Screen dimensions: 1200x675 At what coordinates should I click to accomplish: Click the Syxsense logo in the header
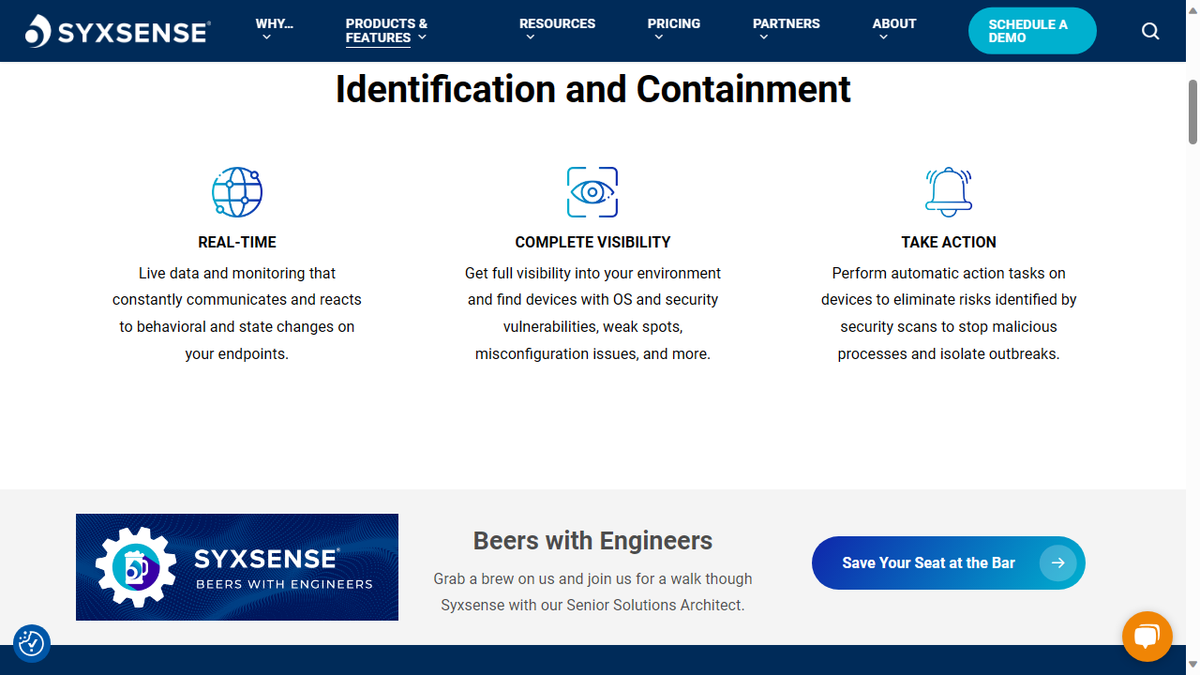pos(117,30)
